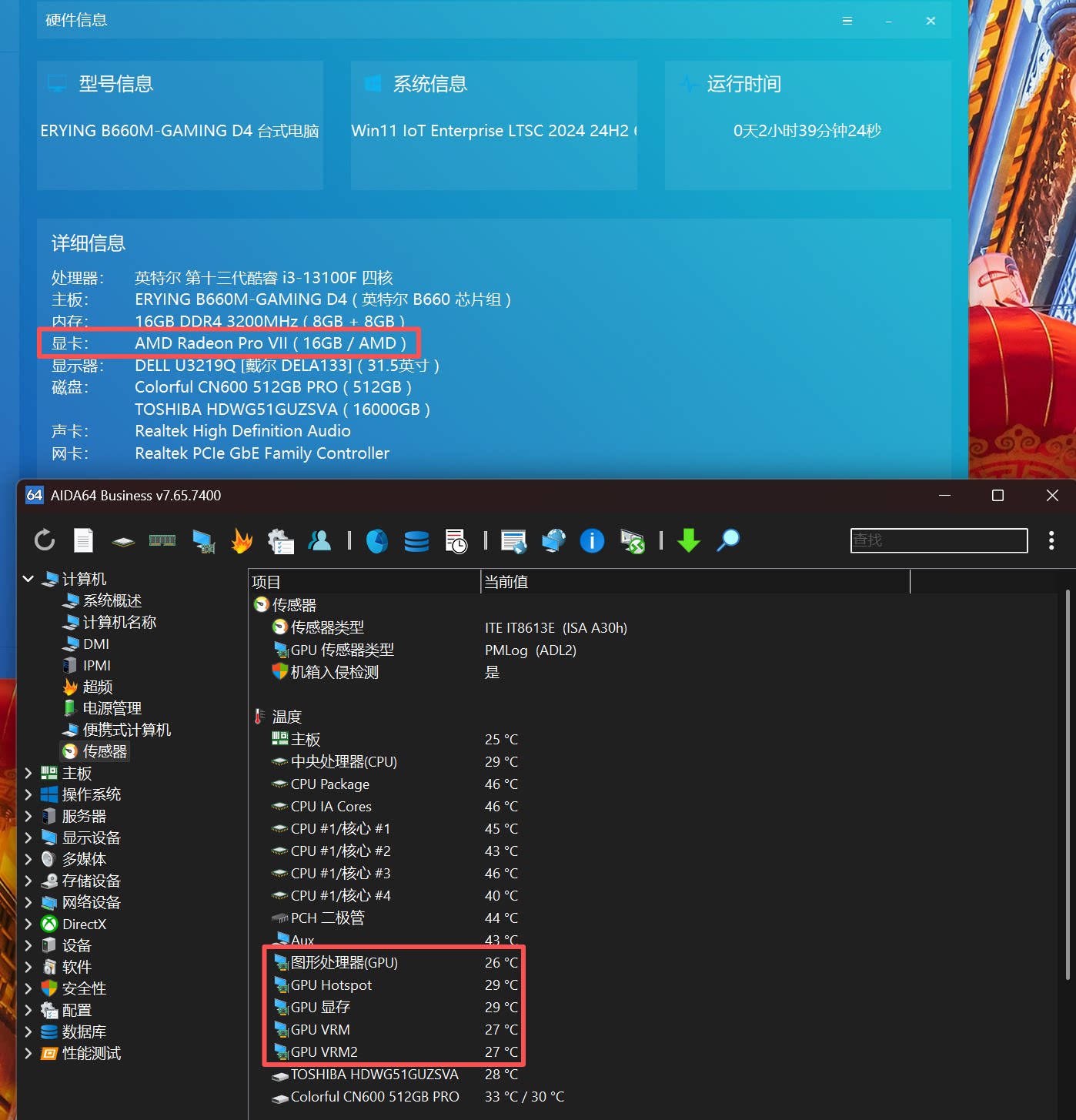Expand the 主板 tree node
The image size is (1076, 1120).
(28, 773)
